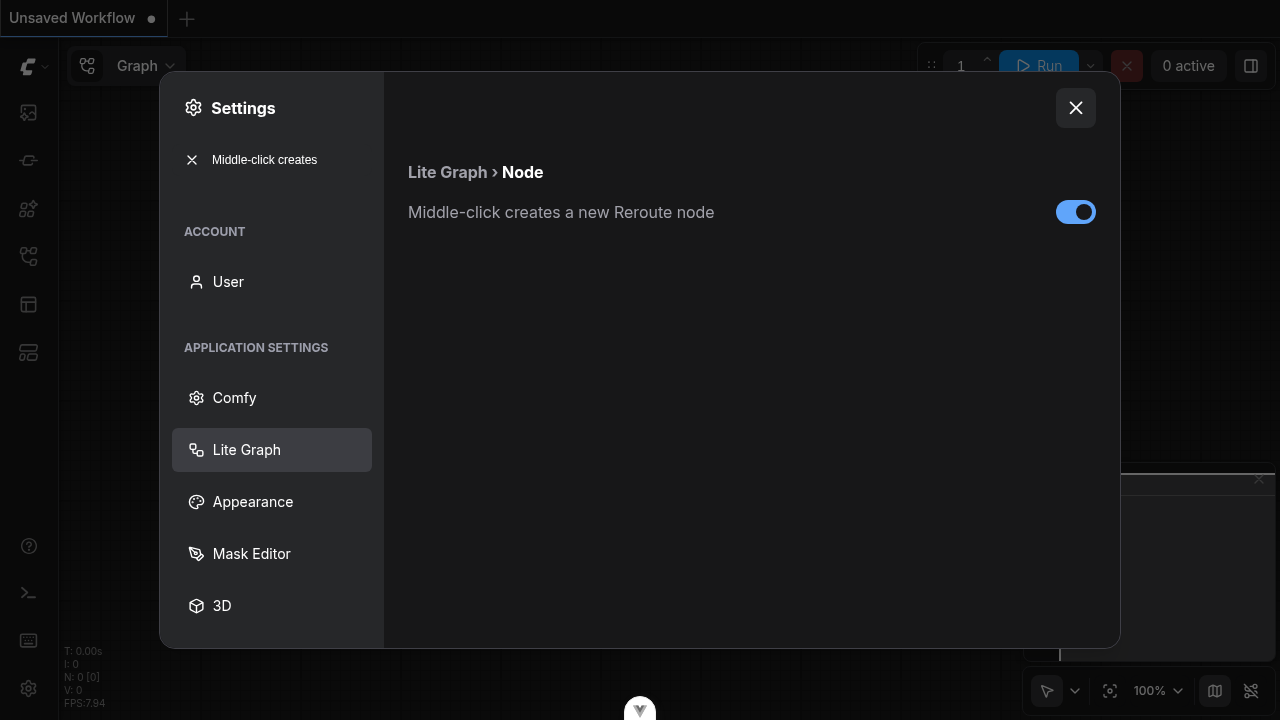Open the Appearance settings section

click(252, 502)
